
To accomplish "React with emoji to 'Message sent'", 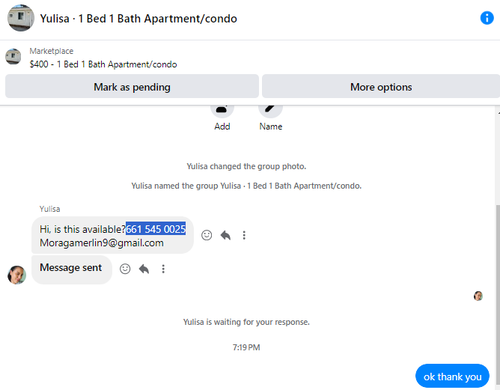I will 125,269.
